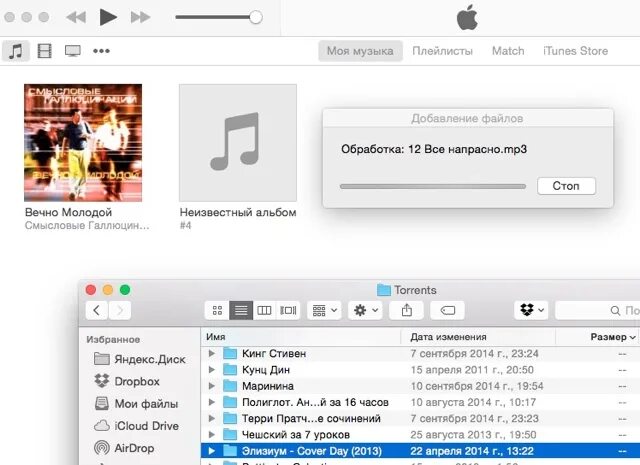Sort Finder list by Размер column

pos(598,337)
